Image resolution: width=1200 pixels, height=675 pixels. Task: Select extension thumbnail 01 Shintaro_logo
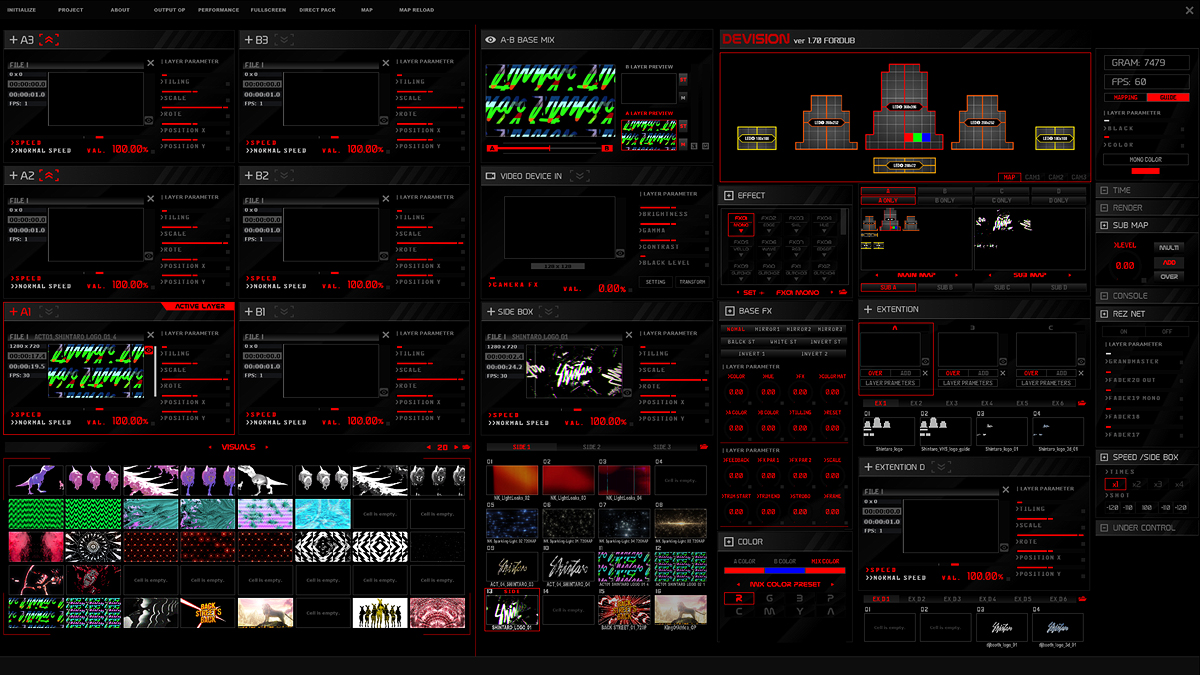[x=887, y=429]
